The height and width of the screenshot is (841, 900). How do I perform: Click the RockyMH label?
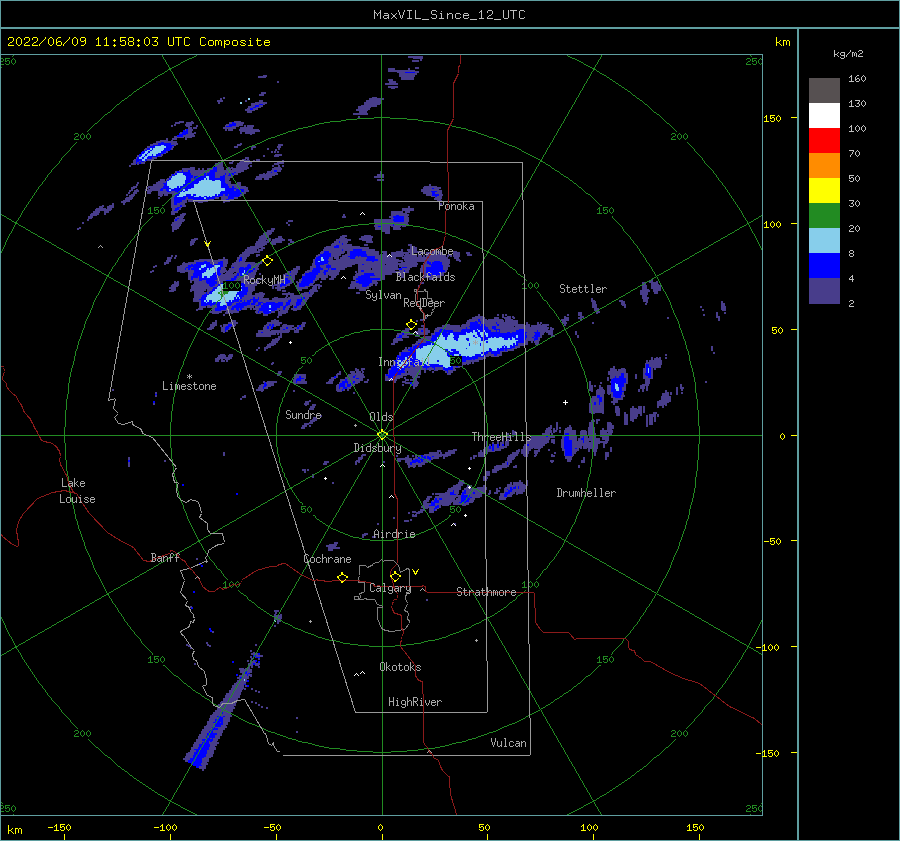(x=264, y=280)
